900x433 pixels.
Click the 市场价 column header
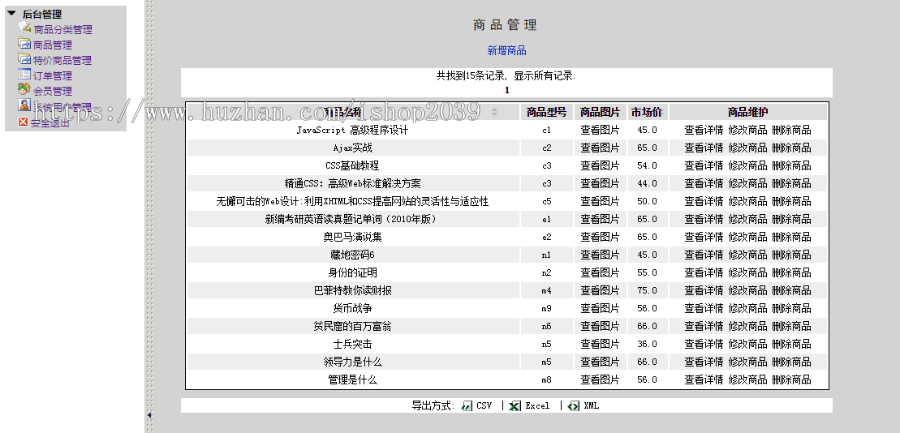[647, 112]
